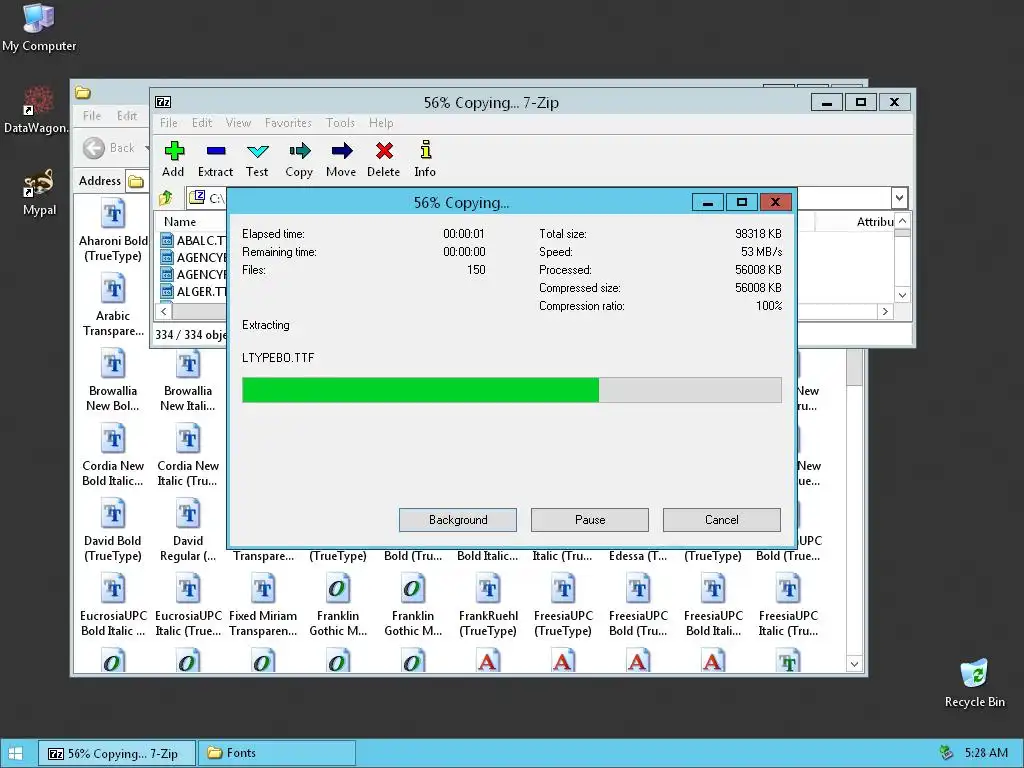Open View menu in 7-Zip
This screenshot has width=1024, height=768.
point(238,123)
